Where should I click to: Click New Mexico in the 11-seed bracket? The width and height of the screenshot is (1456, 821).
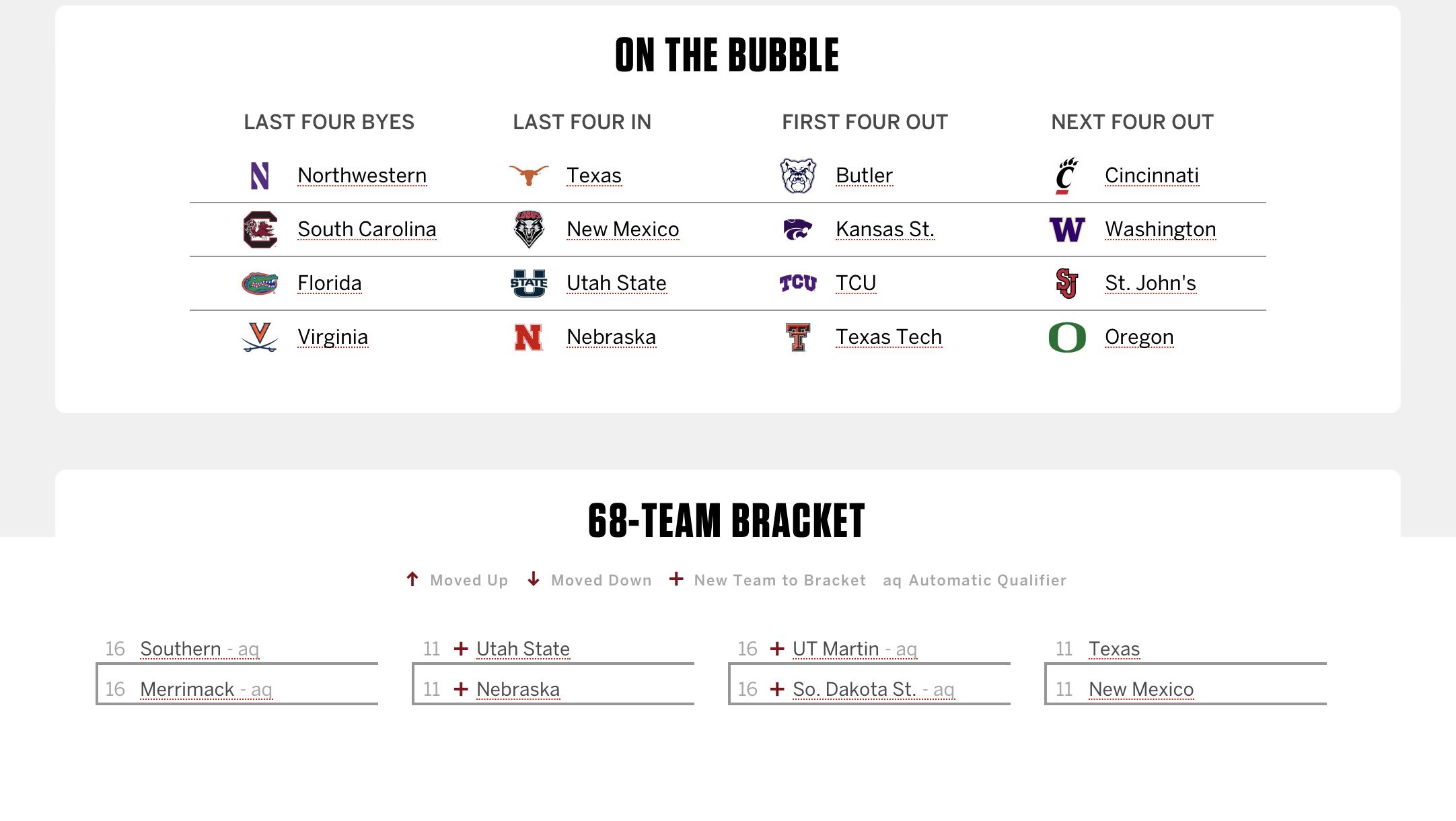click(1141, 689)
